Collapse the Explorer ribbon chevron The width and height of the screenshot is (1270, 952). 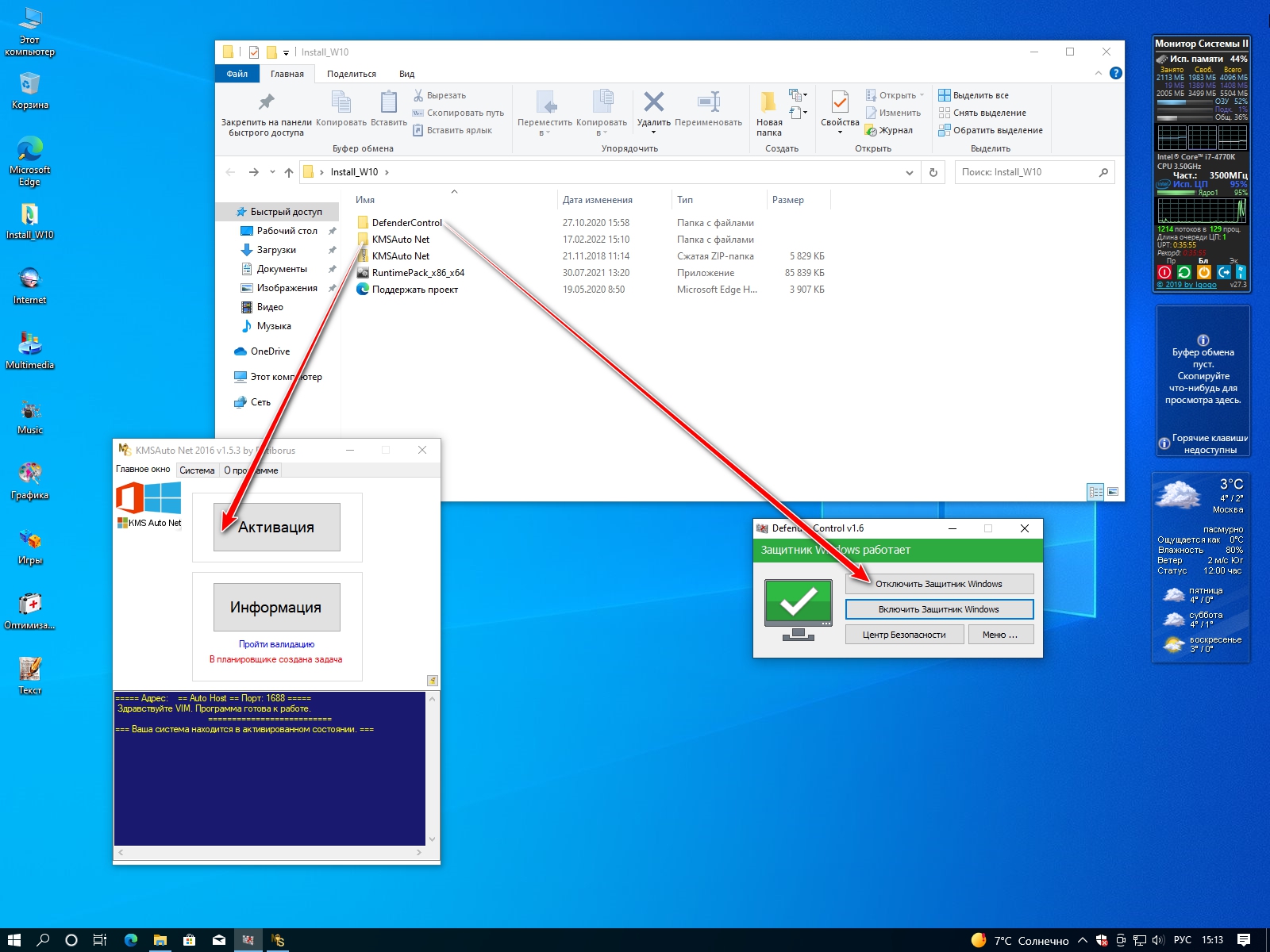(x=1099, y=73)
